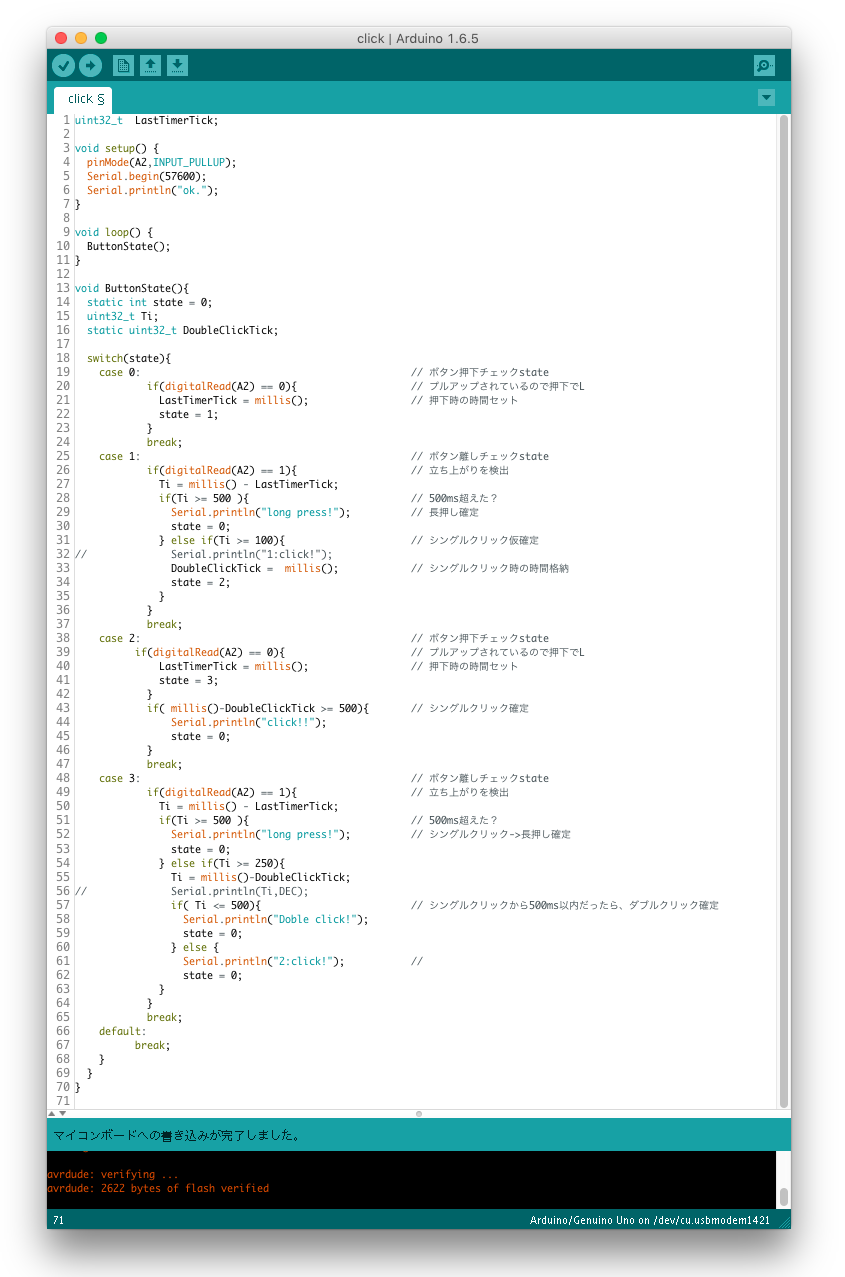The image size is (845, 1277).
Task: Click status message 'マイコンボードへの書き込みが完了しました。'
Action: pyautogui.click(x=177, y=1135)
